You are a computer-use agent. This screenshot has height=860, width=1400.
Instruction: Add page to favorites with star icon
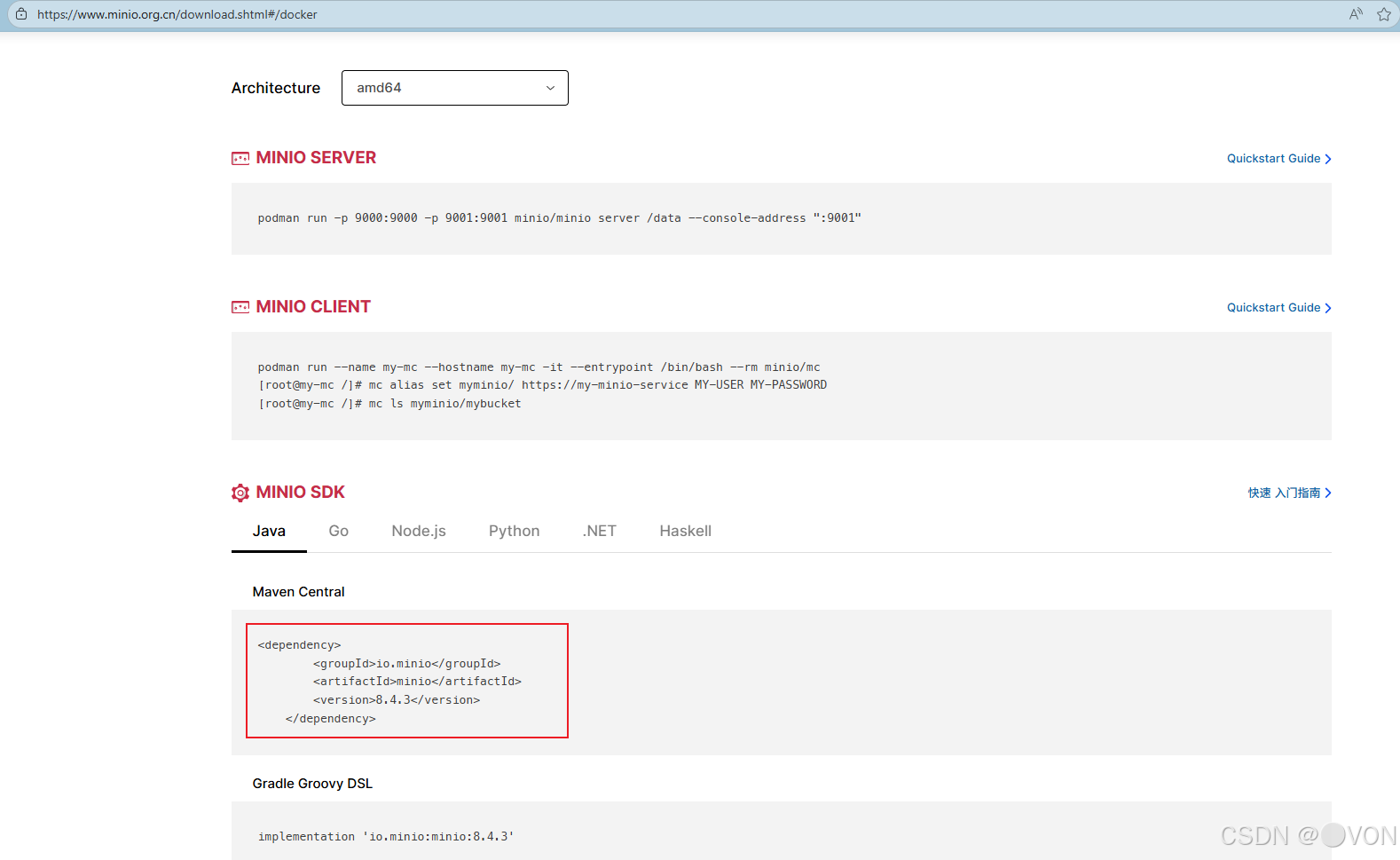pyautogui.click(x=1384, y=14)
